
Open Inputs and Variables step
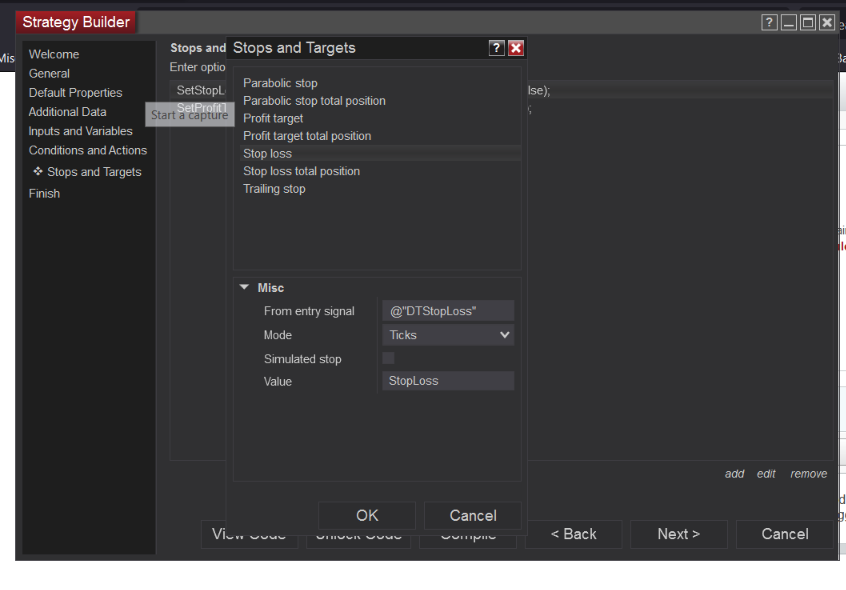coord(80,131)
